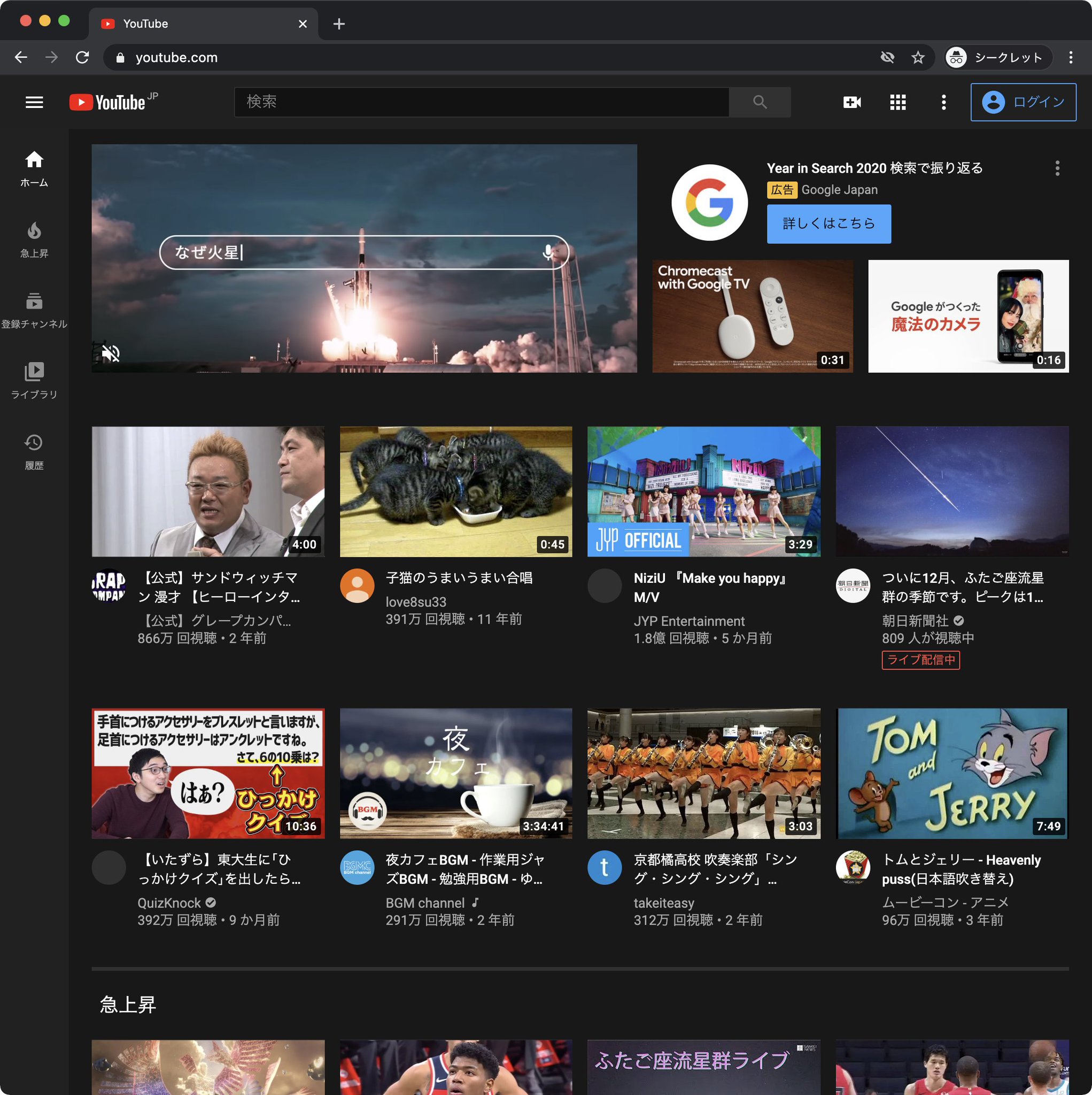Image resolution: width=1092 pixels, height=1095 pixels.
Task: Open the YouTube apps grid icon
Action: 897,102
